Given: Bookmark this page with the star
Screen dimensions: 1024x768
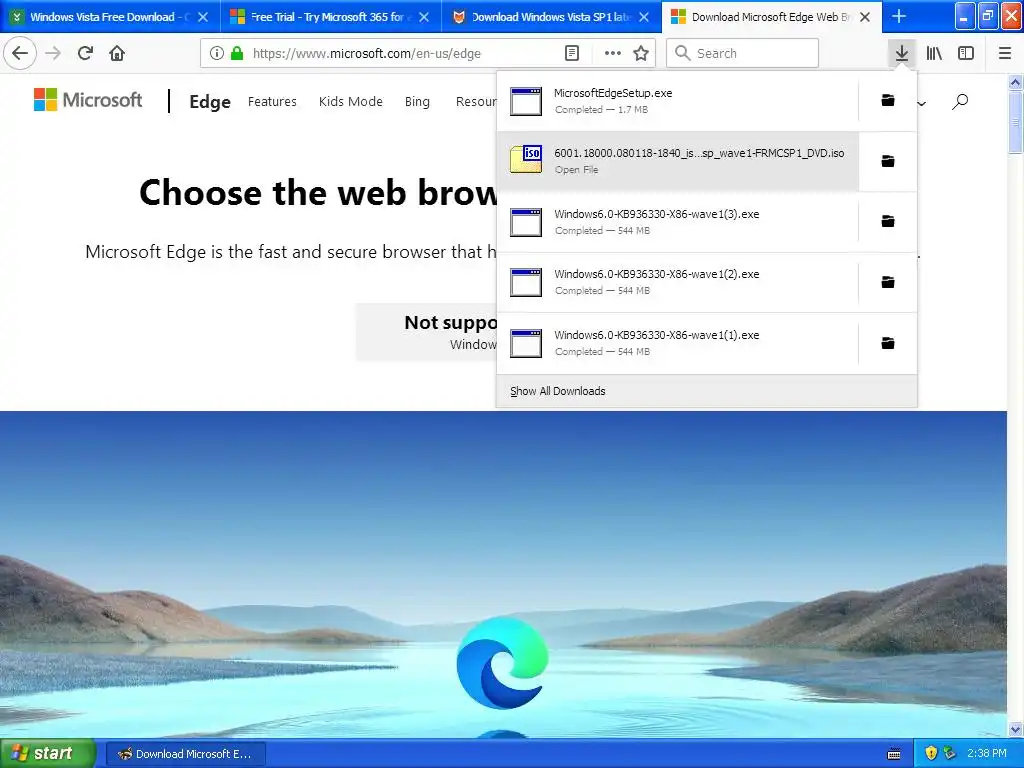Looking at the screenshot, I should [641, 54].
